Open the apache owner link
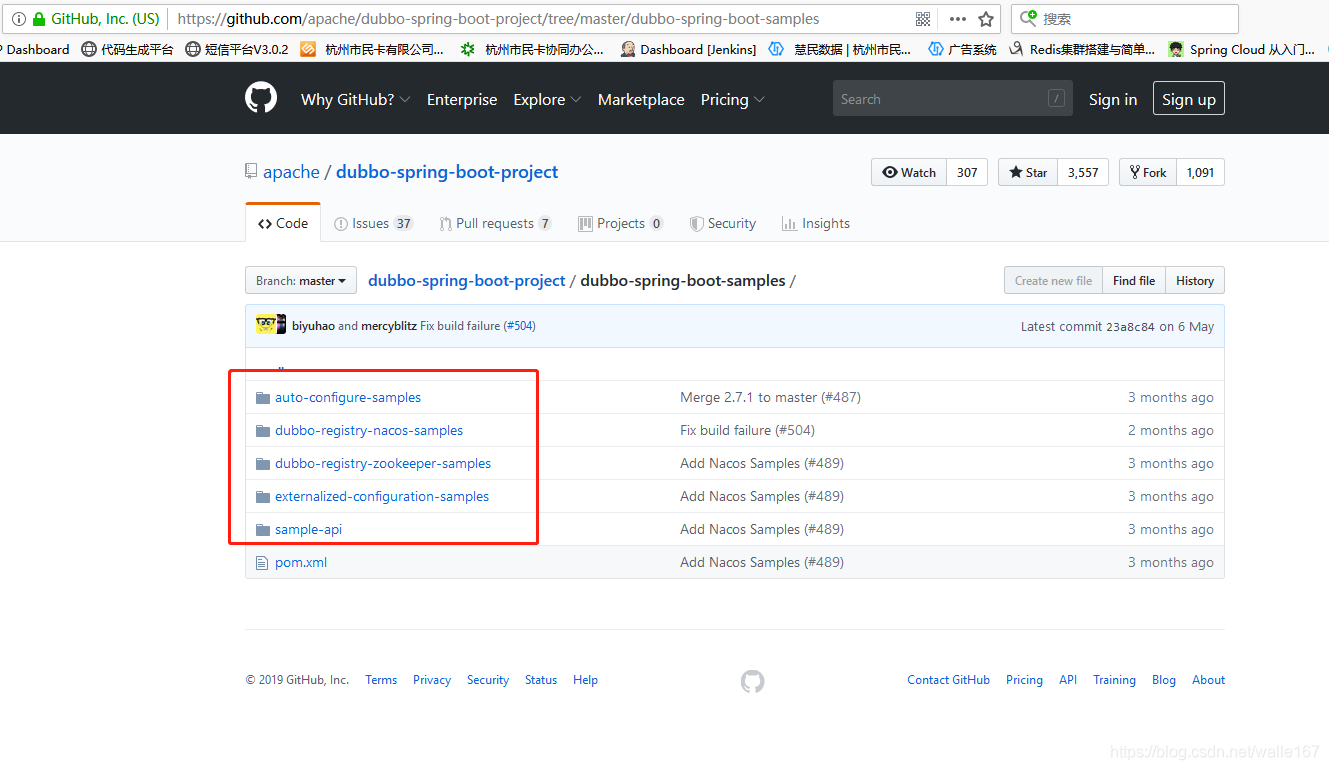 tap(291, 172)
